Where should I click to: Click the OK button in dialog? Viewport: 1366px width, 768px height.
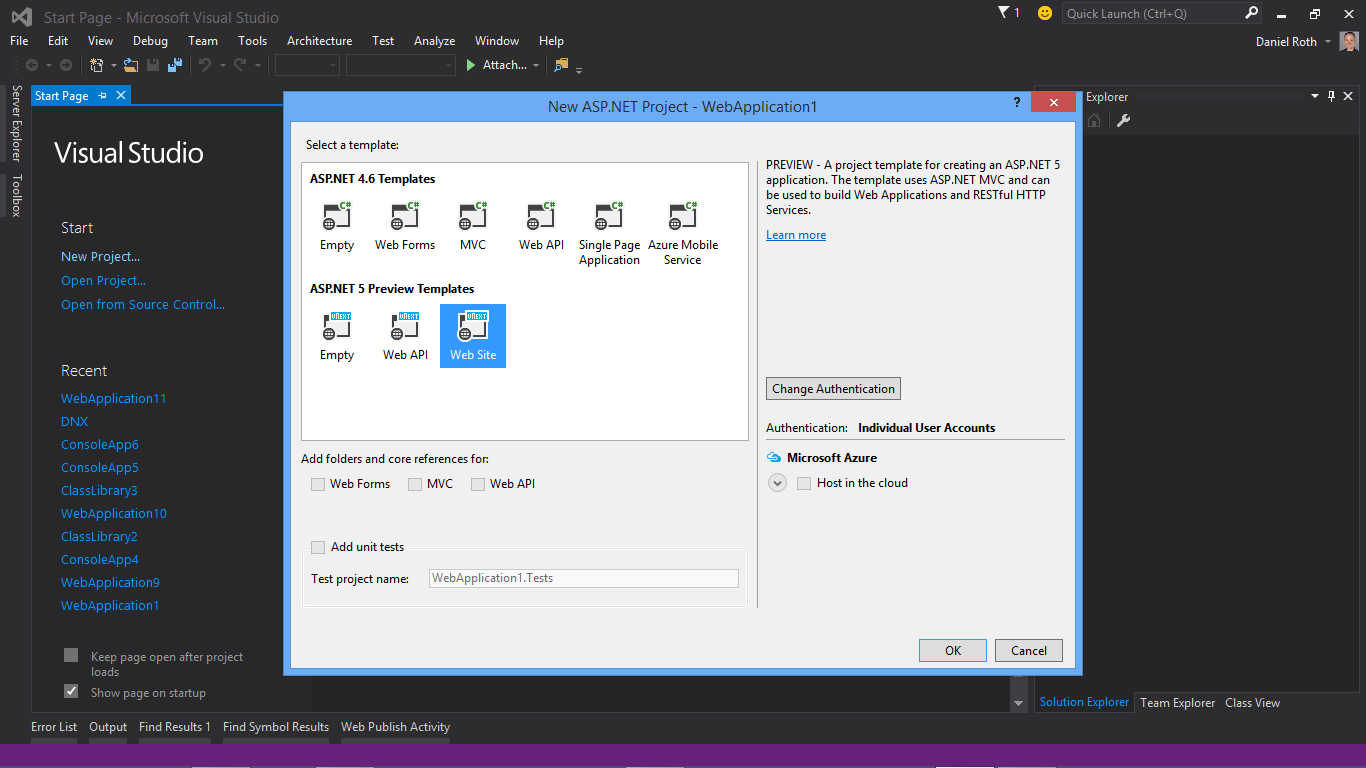pyautogui.click(x=953, y=650)
